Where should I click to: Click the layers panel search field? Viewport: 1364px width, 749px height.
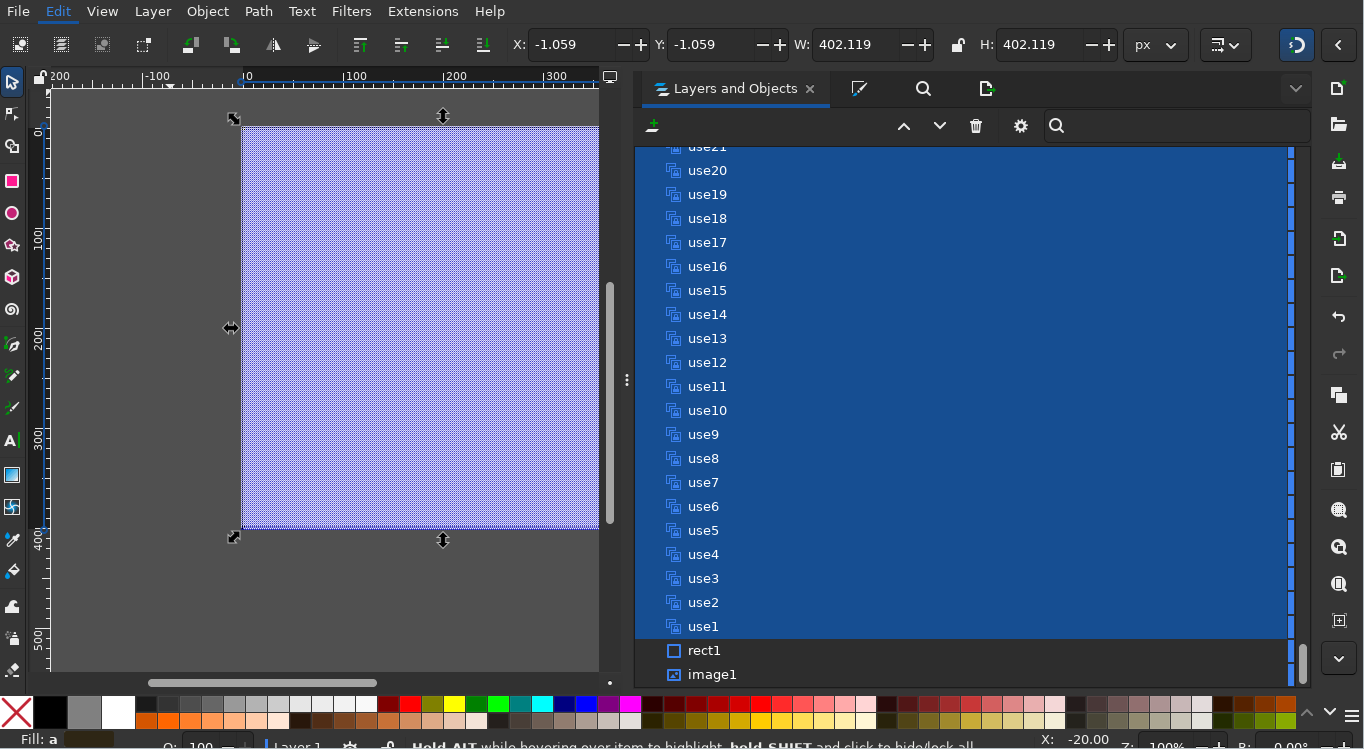coord(1177,126)
